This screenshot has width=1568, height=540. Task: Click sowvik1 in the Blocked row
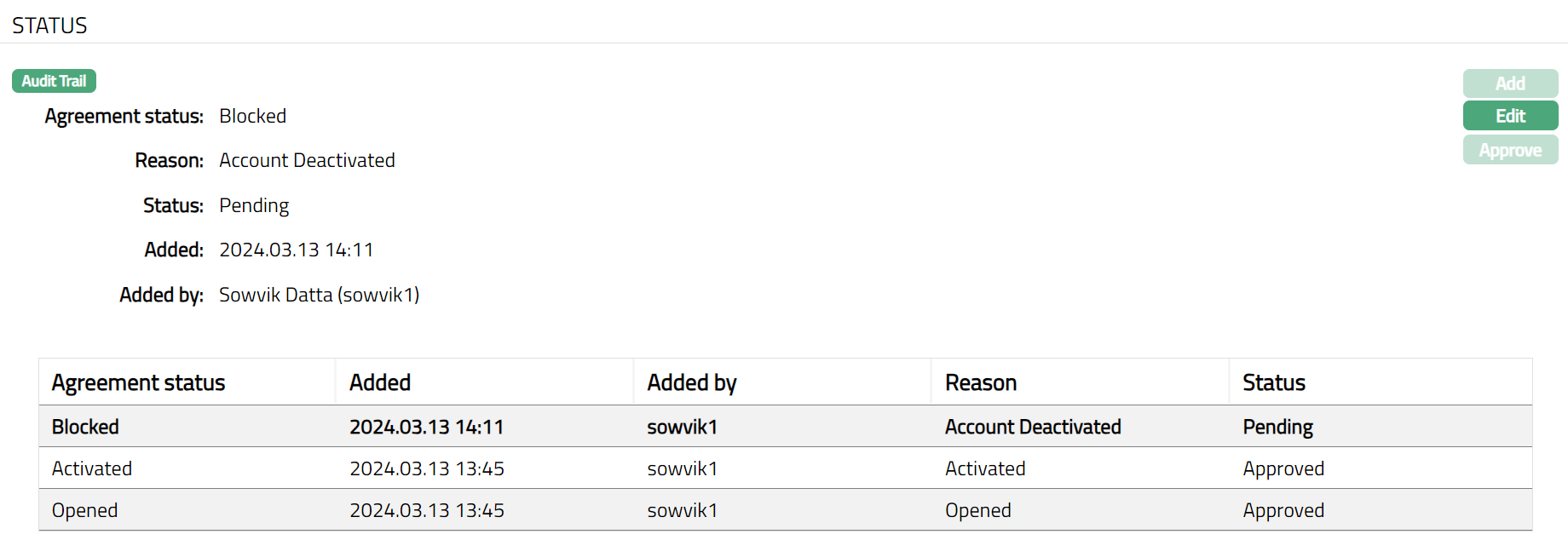click(x=682, y=427)
